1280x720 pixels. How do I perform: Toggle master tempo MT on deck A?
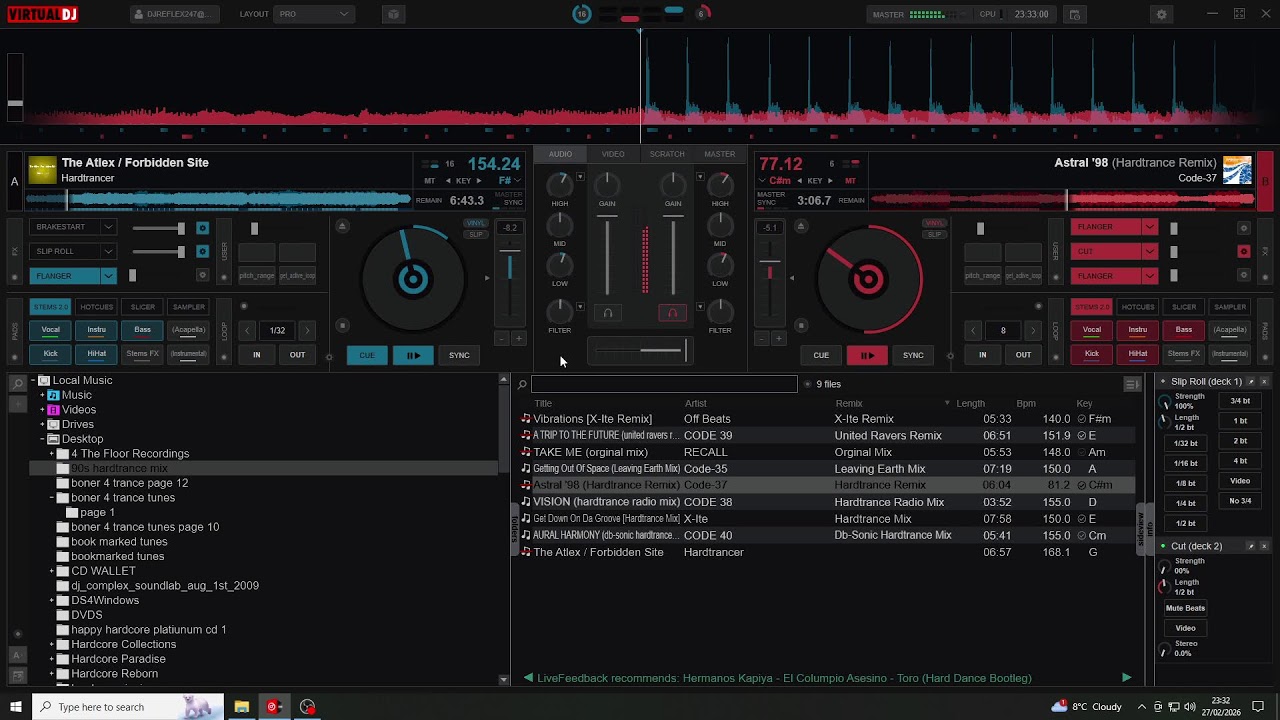[430, 181]
